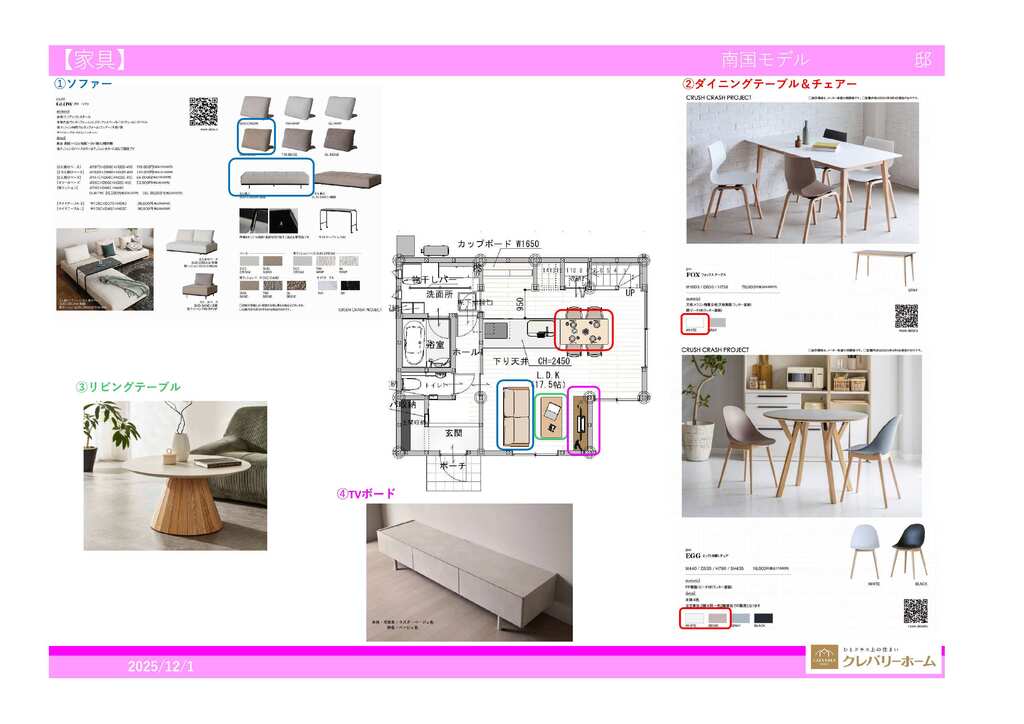Image resolution: width=1024 pixels, height=724 pixels.
Task: Click the red-outlined WHITE swatch under FOX table
Action: point(694,323)
